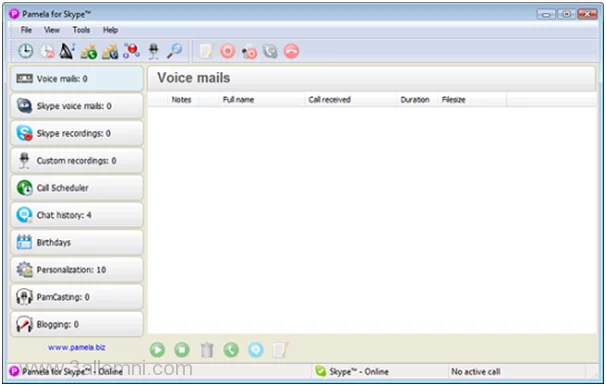Follow the www.pamela.biz link
The image size is (606, 386).
point(77,347)
